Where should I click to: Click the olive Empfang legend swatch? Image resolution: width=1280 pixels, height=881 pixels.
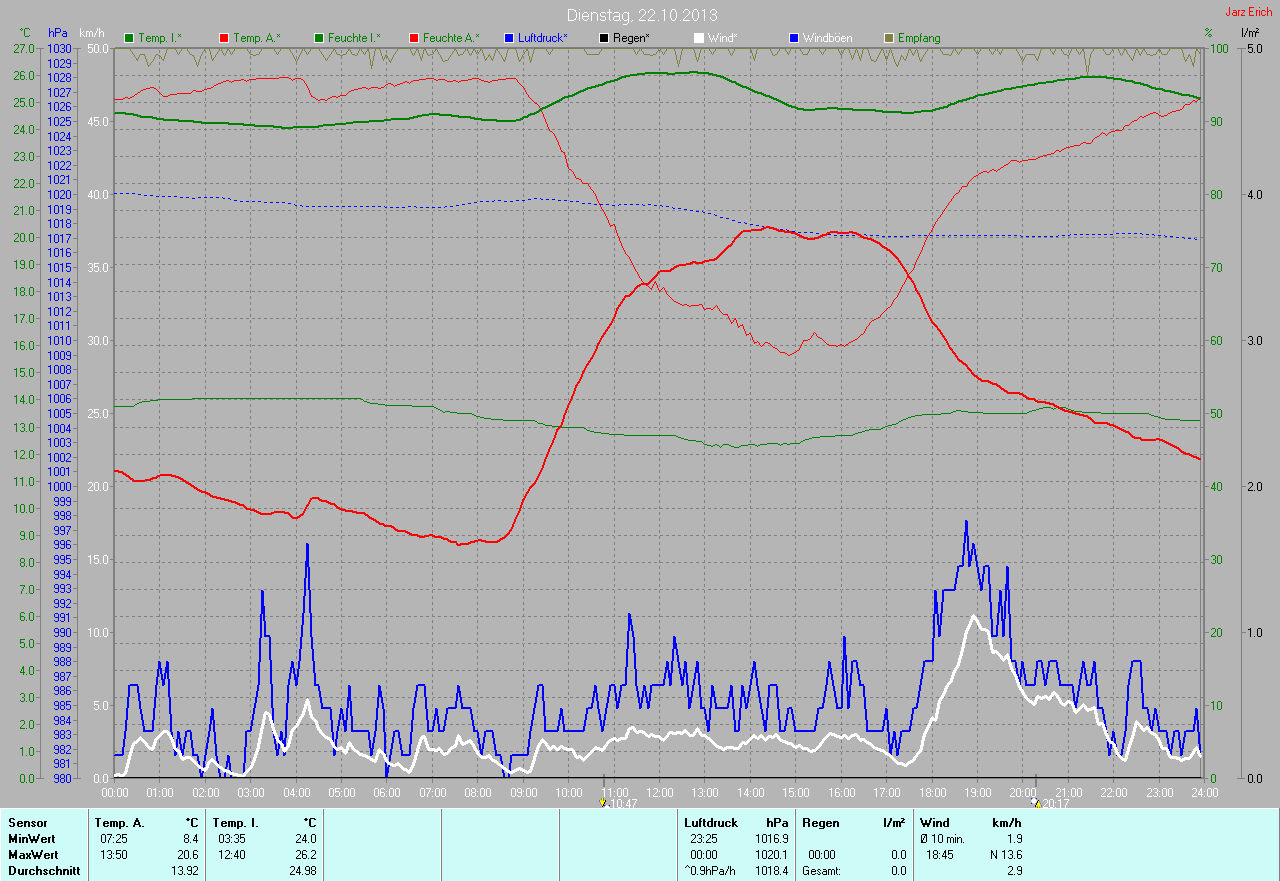tap(889, 38)
